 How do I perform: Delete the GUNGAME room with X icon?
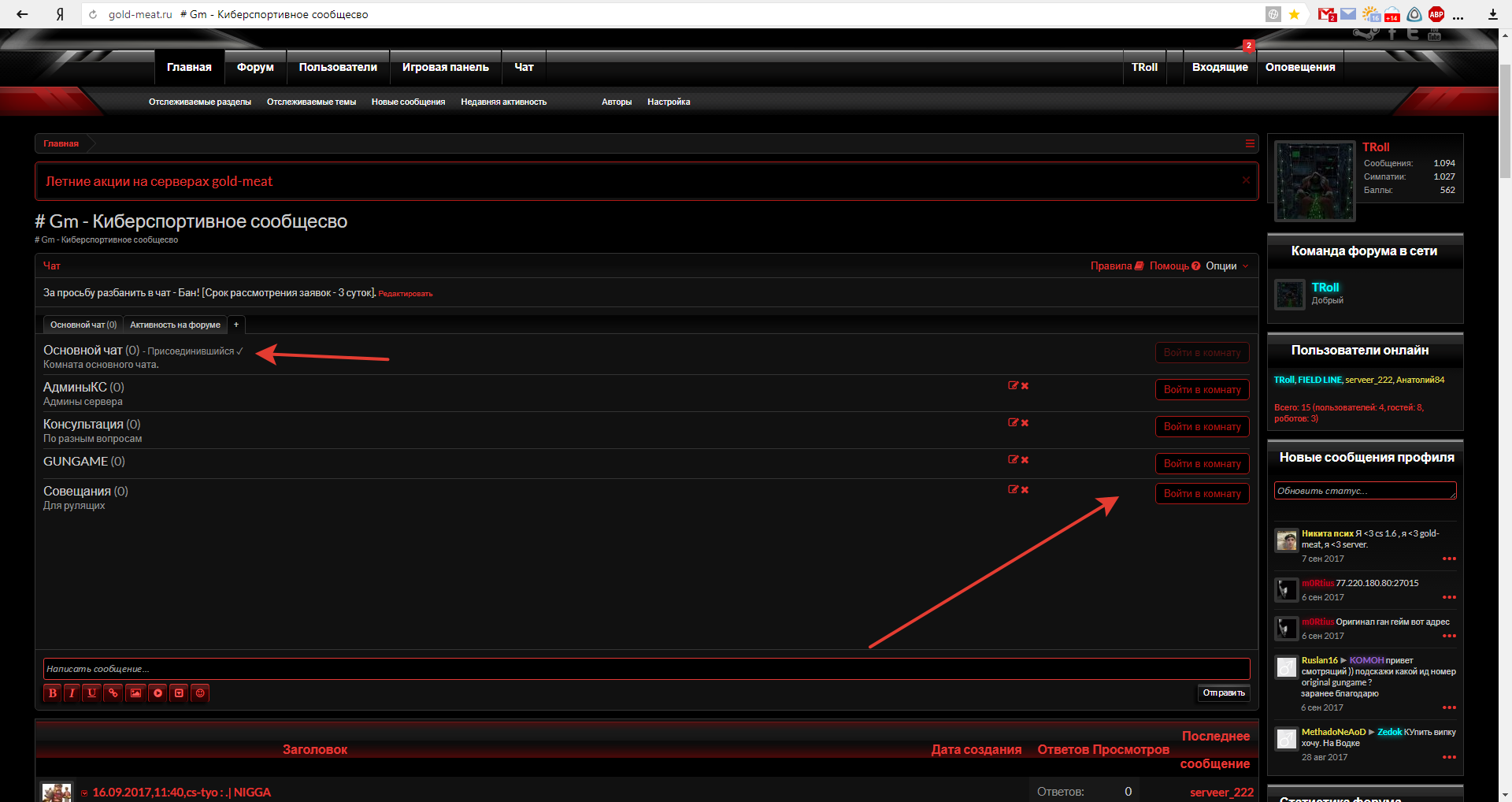1025,460
